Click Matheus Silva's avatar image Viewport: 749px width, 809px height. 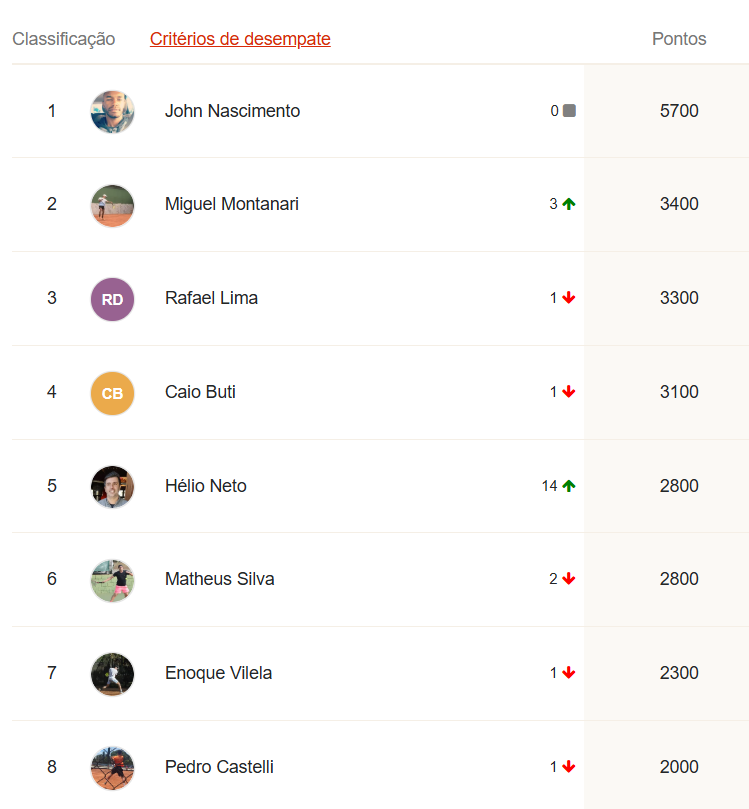(112, 580)
